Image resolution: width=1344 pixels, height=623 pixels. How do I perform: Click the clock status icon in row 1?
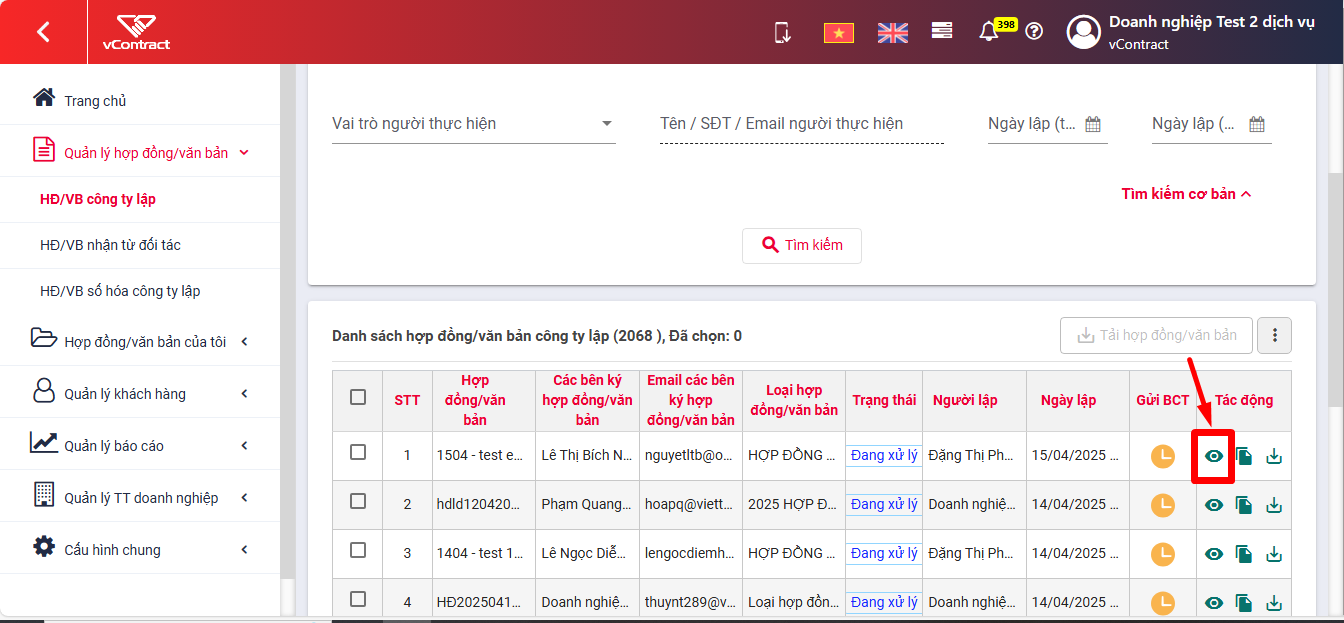[x=1163, y=456]
